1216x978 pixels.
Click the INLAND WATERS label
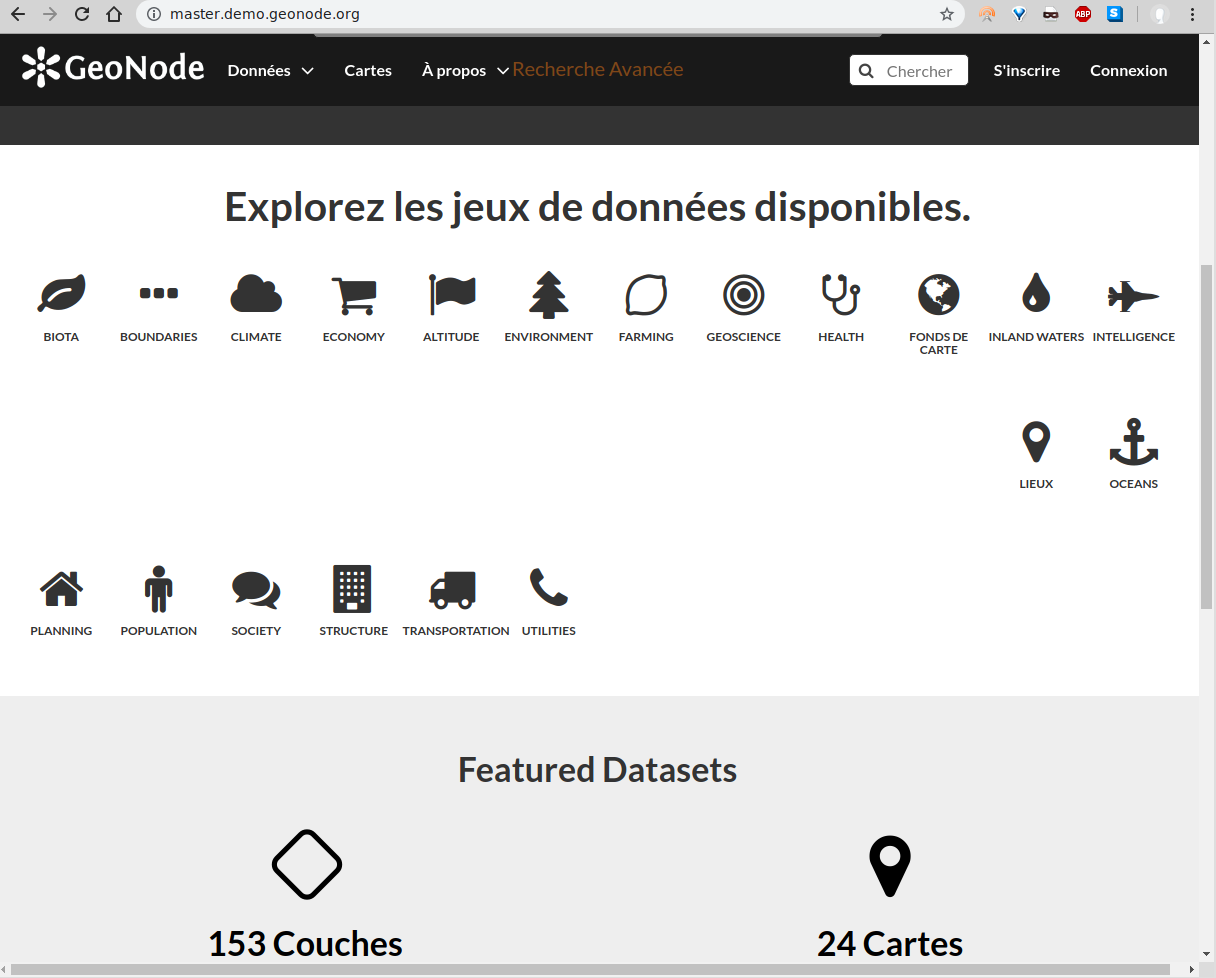point(1036,337)
